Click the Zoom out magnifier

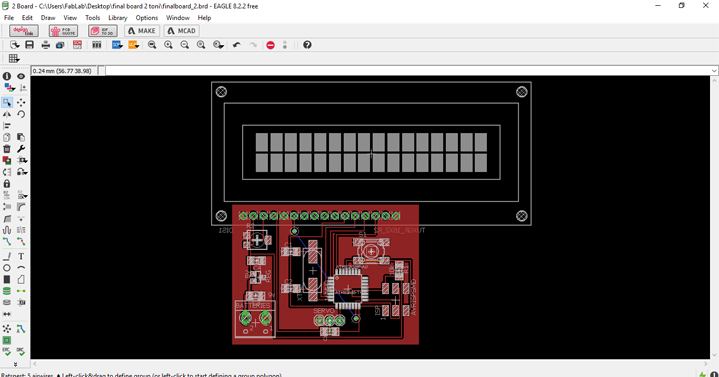[x=185, y=44]
